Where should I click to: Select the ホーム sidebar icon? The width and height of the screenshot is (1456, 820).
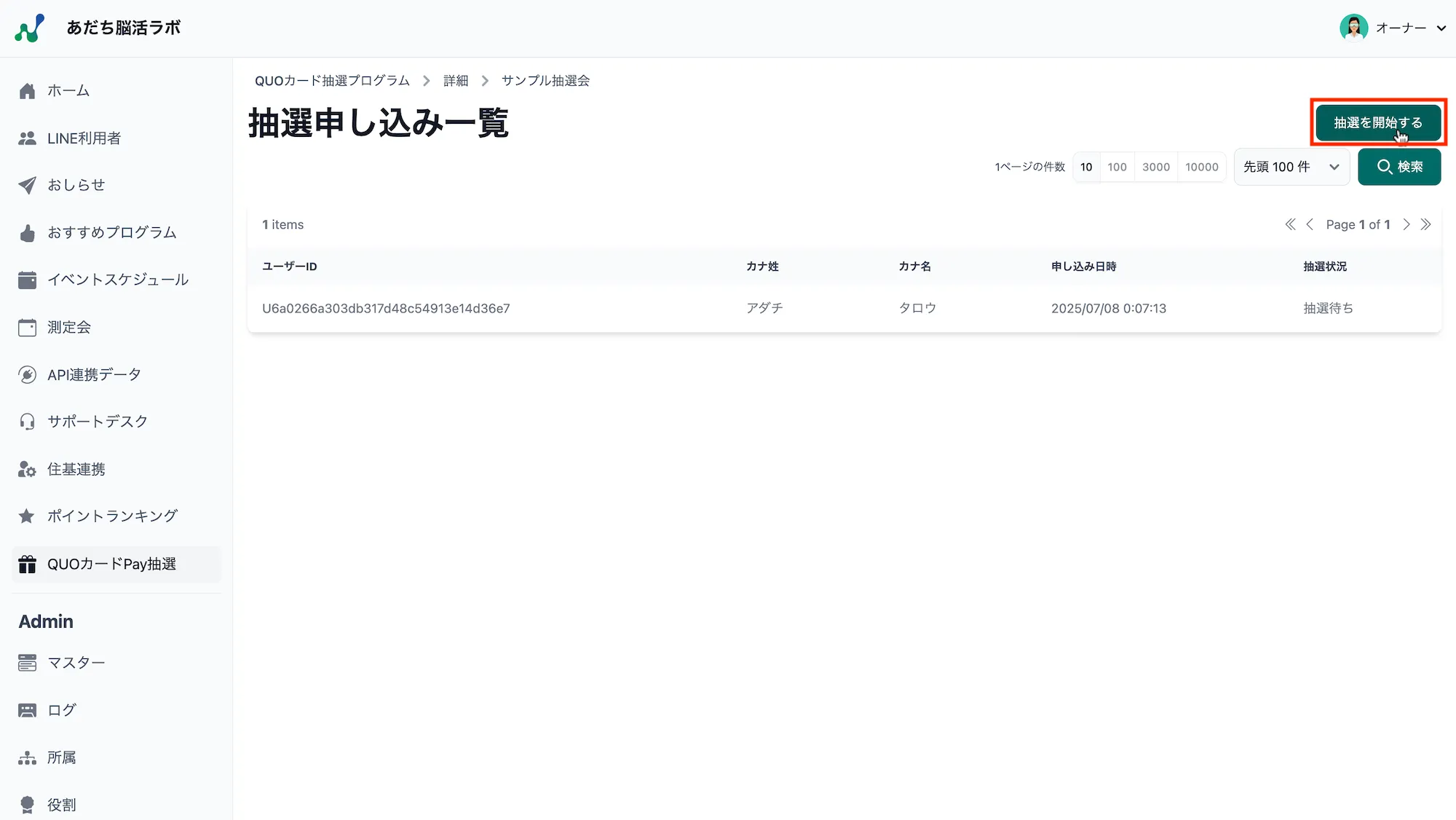(27, 90)
